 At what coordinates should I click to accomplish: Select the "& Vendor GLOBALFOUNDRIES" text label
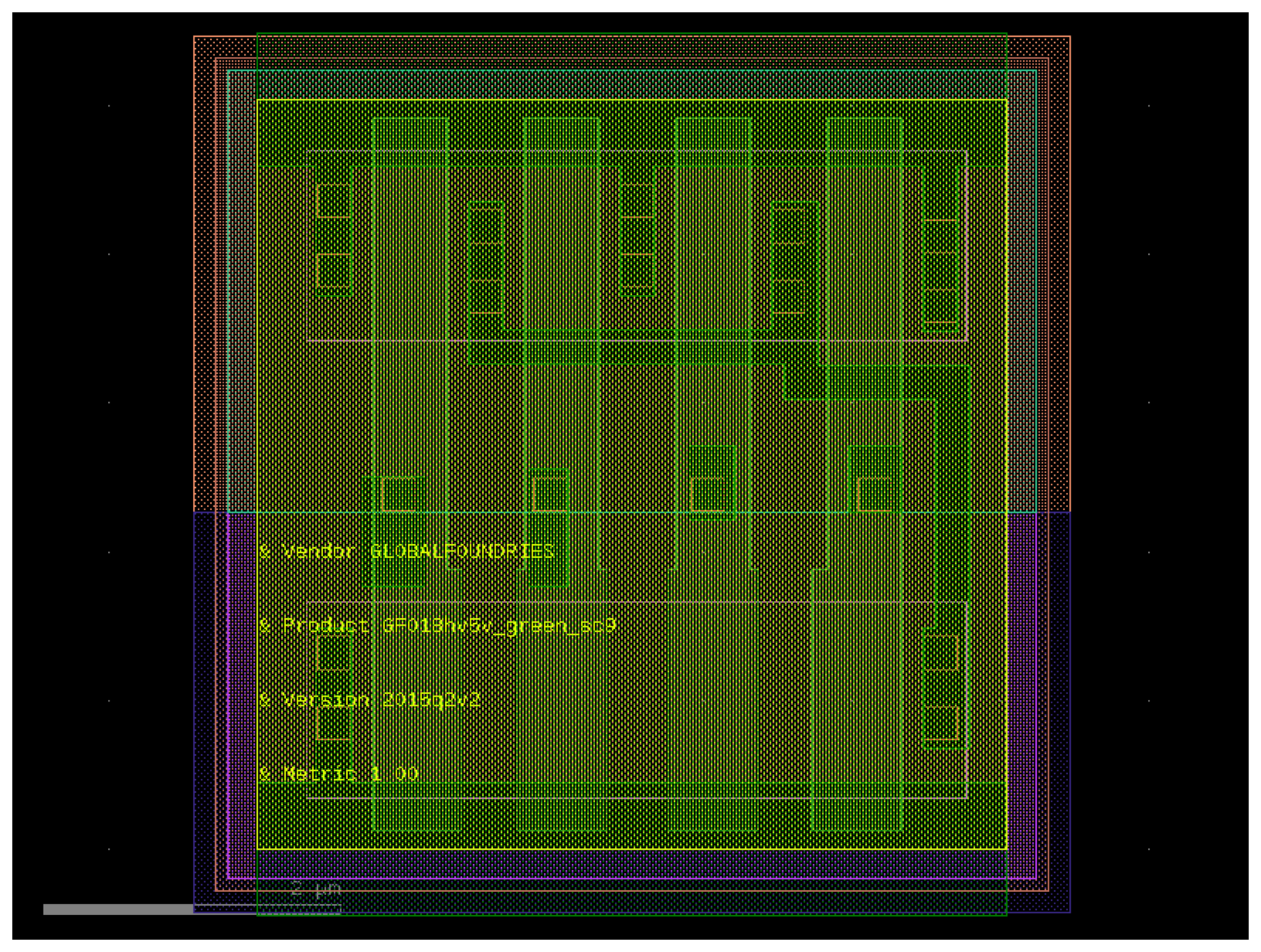tap(406, 551)
